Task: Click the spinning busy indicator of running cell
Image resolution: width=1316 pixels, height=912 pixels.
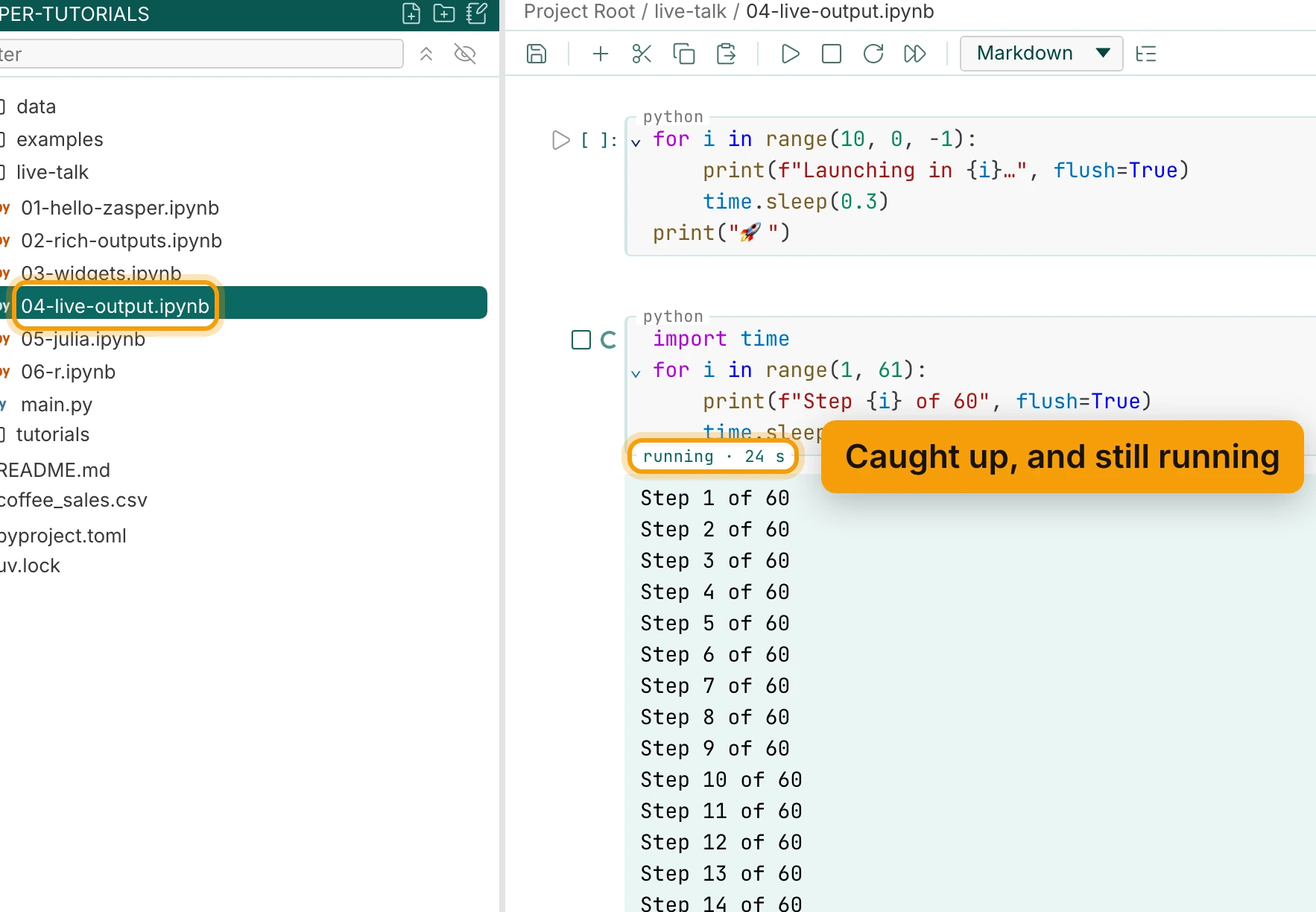Action: (x=608, y=340)
